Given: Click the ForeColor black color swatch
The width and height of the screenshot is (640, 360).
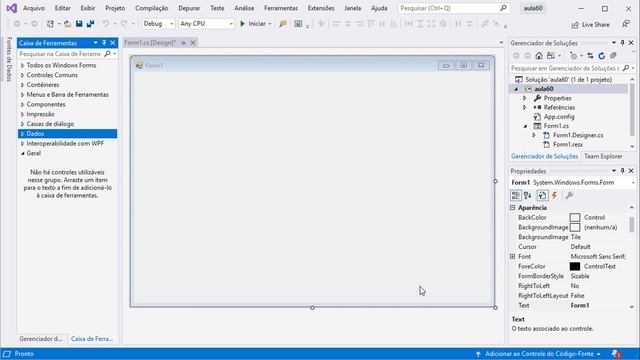Looking at the screenshot, I should tap(575, 267).
